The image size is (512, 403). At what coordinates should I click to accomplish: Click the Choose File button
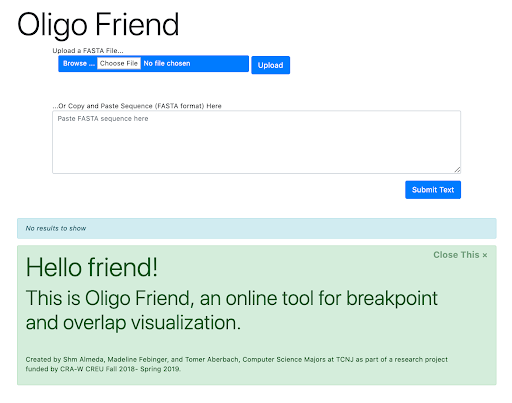click(119, 63)
